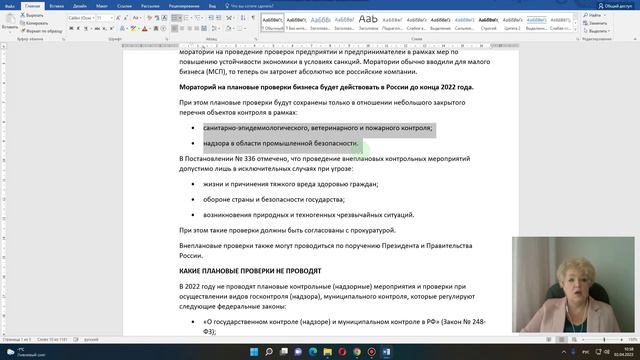Click the Общий доступ (Share) button

coord(615,6)
